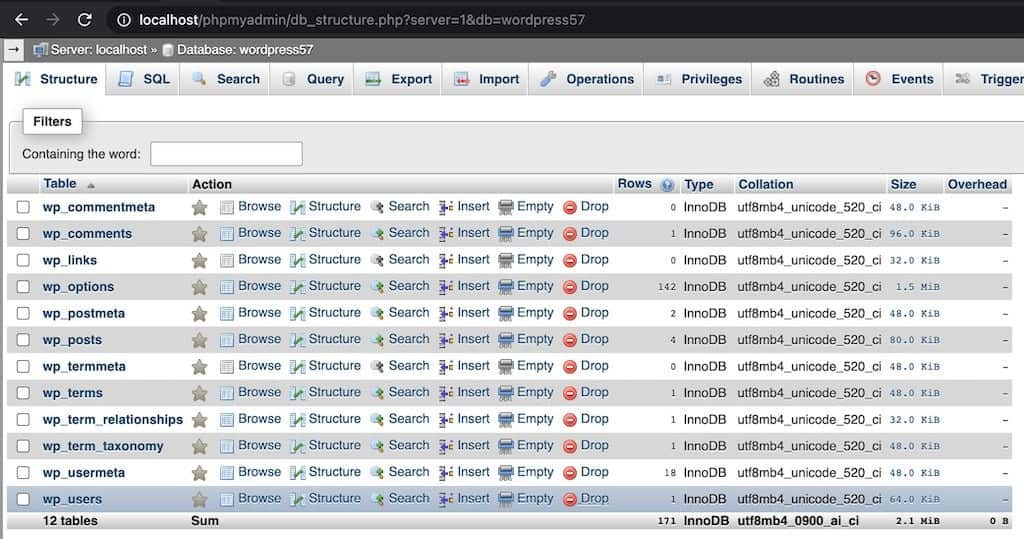Click the navigation panel arrow toggle icon
This screenshot has height=539, width=1024.
pyautogui.click(x=14, y=50)
